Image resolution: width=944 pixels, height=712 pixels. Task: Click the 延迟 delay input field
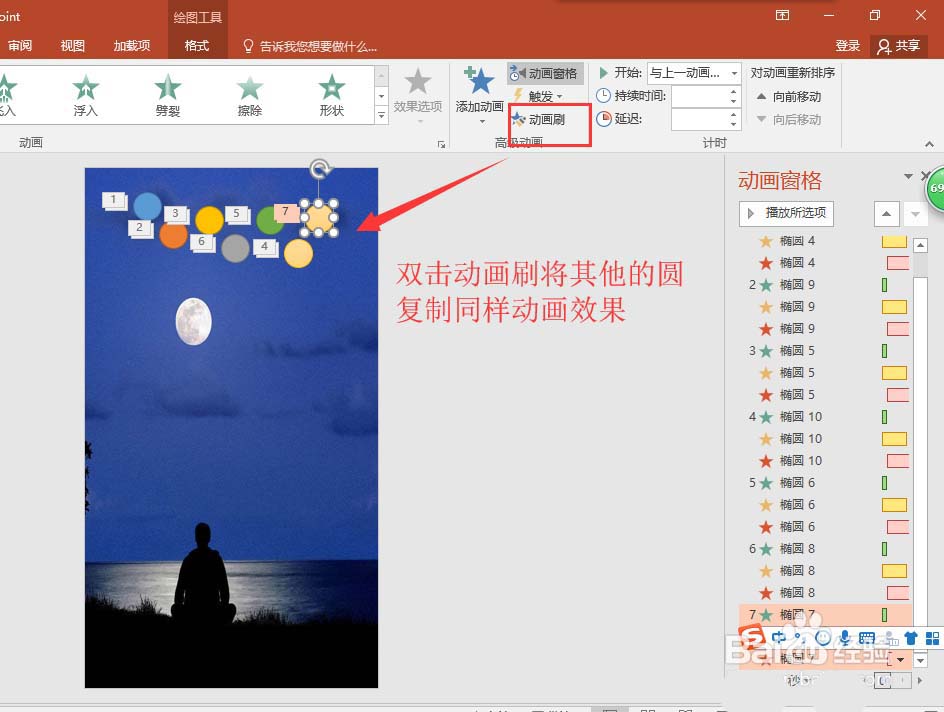coord(699,119)
